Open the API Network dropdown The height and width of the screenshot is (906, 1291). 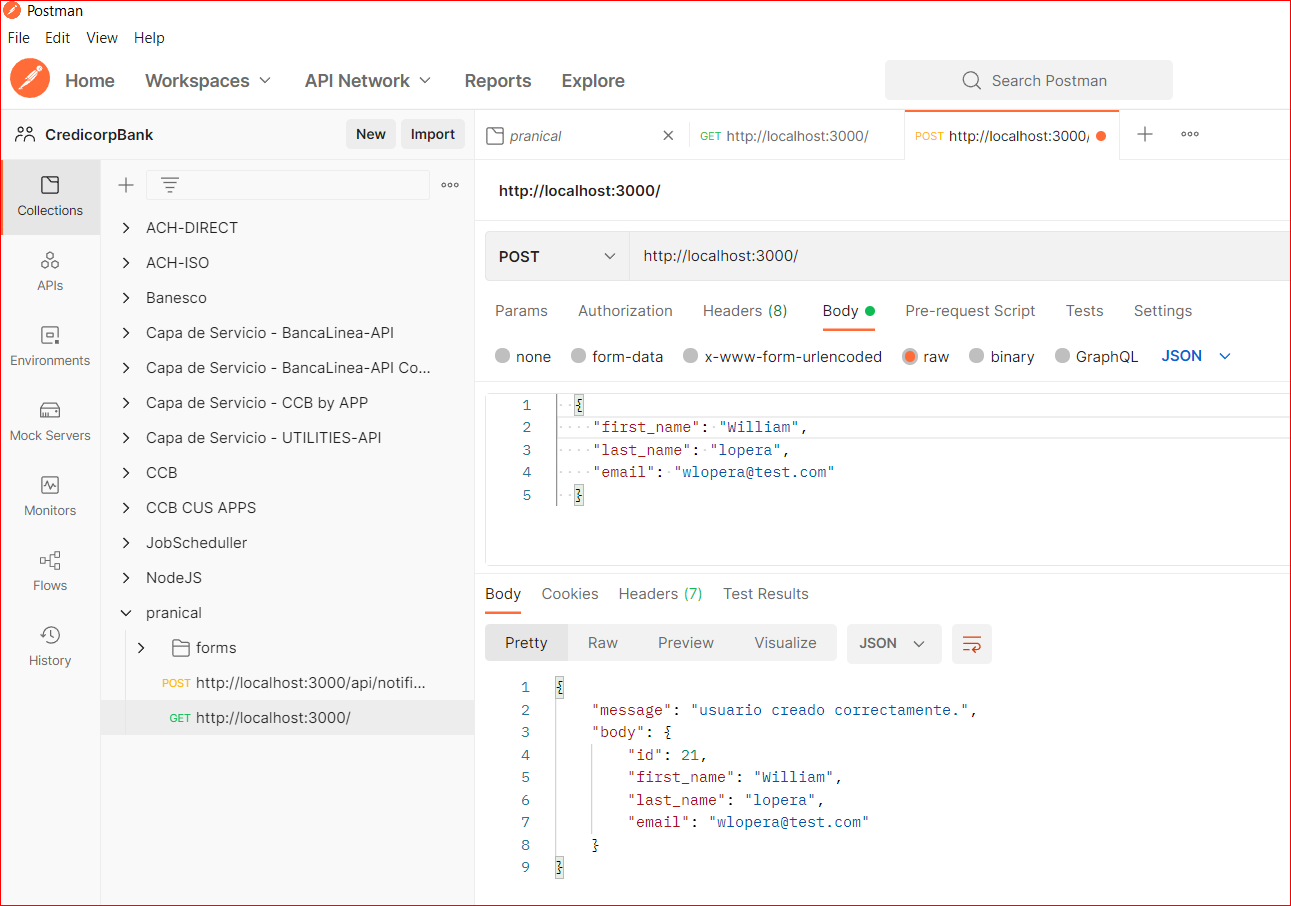click(x=368, y=81)
